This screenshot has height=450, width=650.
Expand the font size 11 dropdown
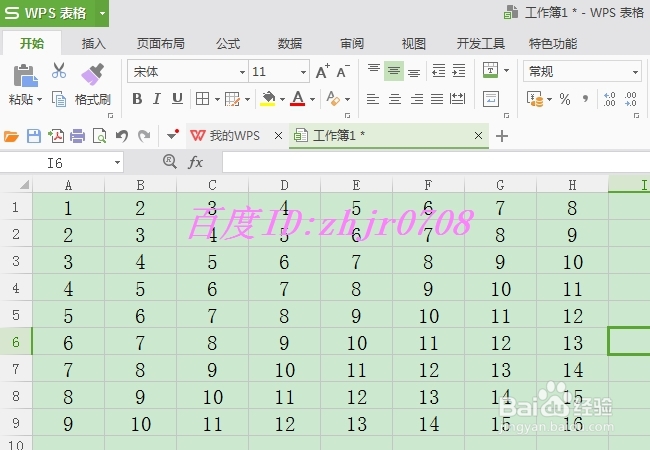coord(303,72)
